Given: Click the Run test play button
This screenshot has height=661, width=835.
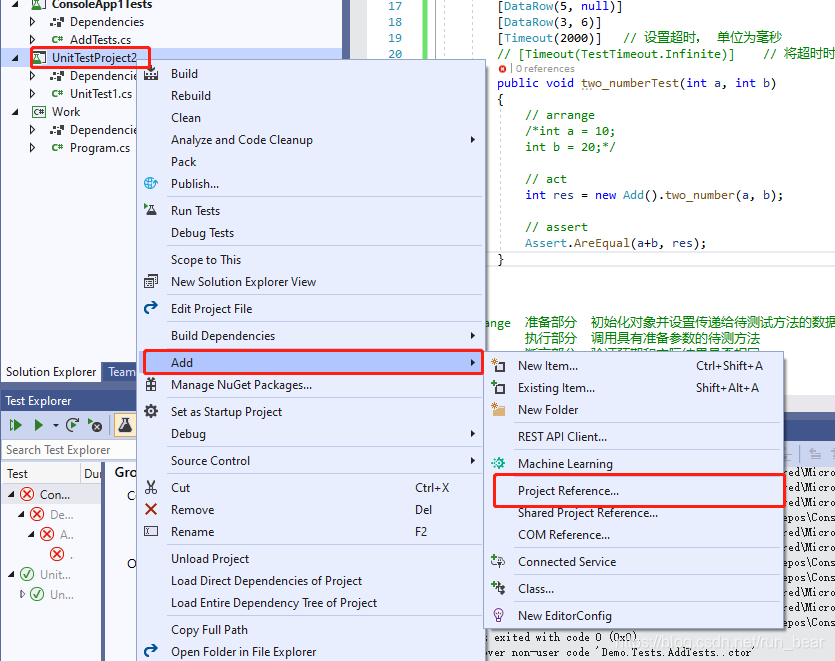Looking at the screenshot, I should click(38, 425).
